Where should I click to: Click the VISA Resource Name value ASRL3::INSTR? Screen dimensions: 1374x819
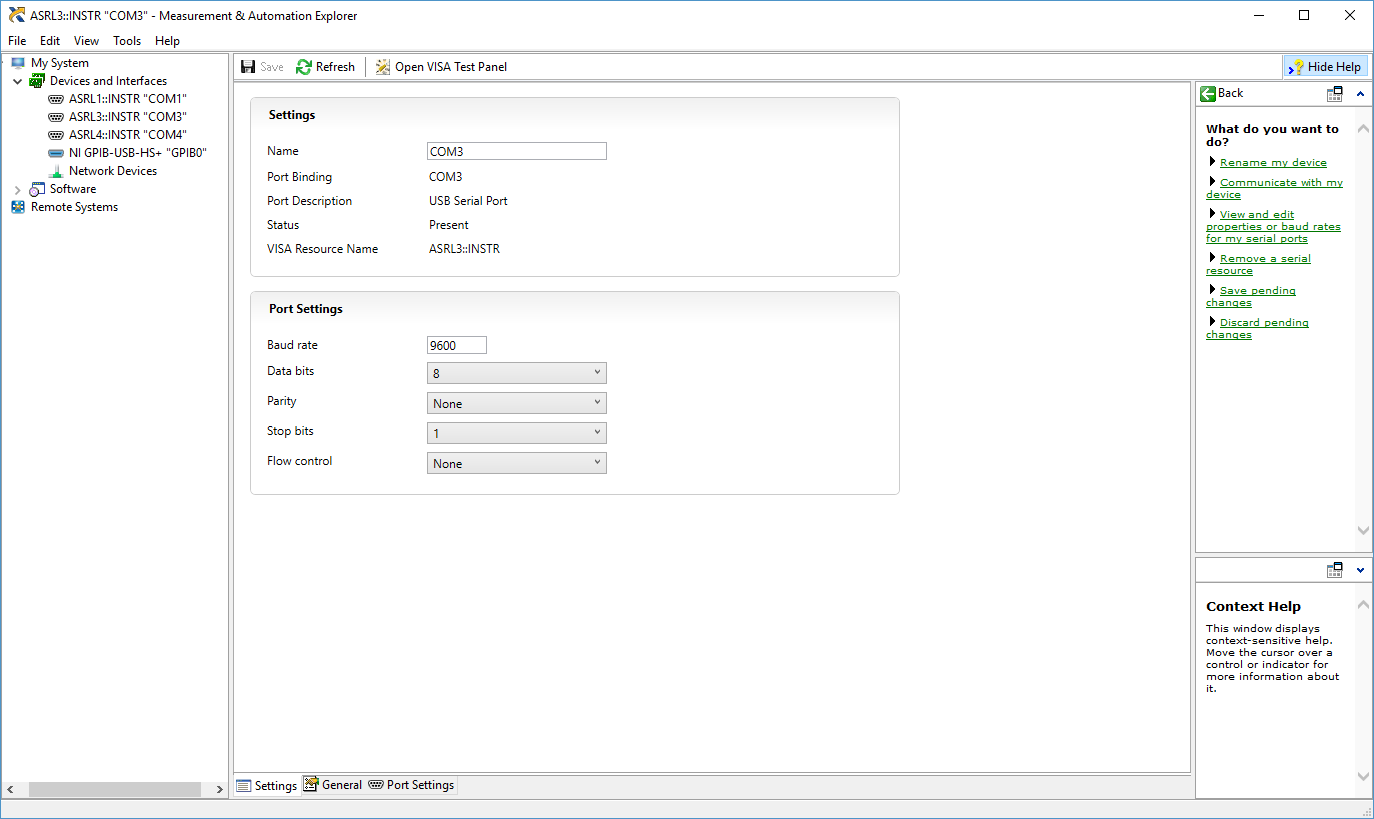click(x=464, y=249)
